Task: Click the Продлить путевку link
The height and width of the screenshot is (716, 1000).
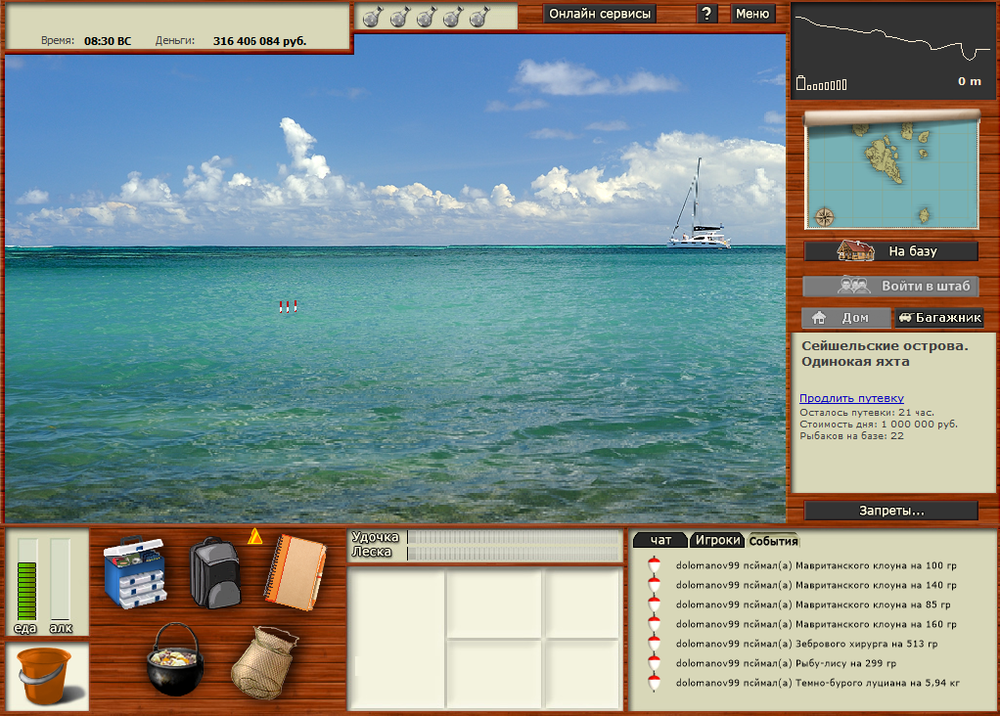Action: (x=851, y=398)
